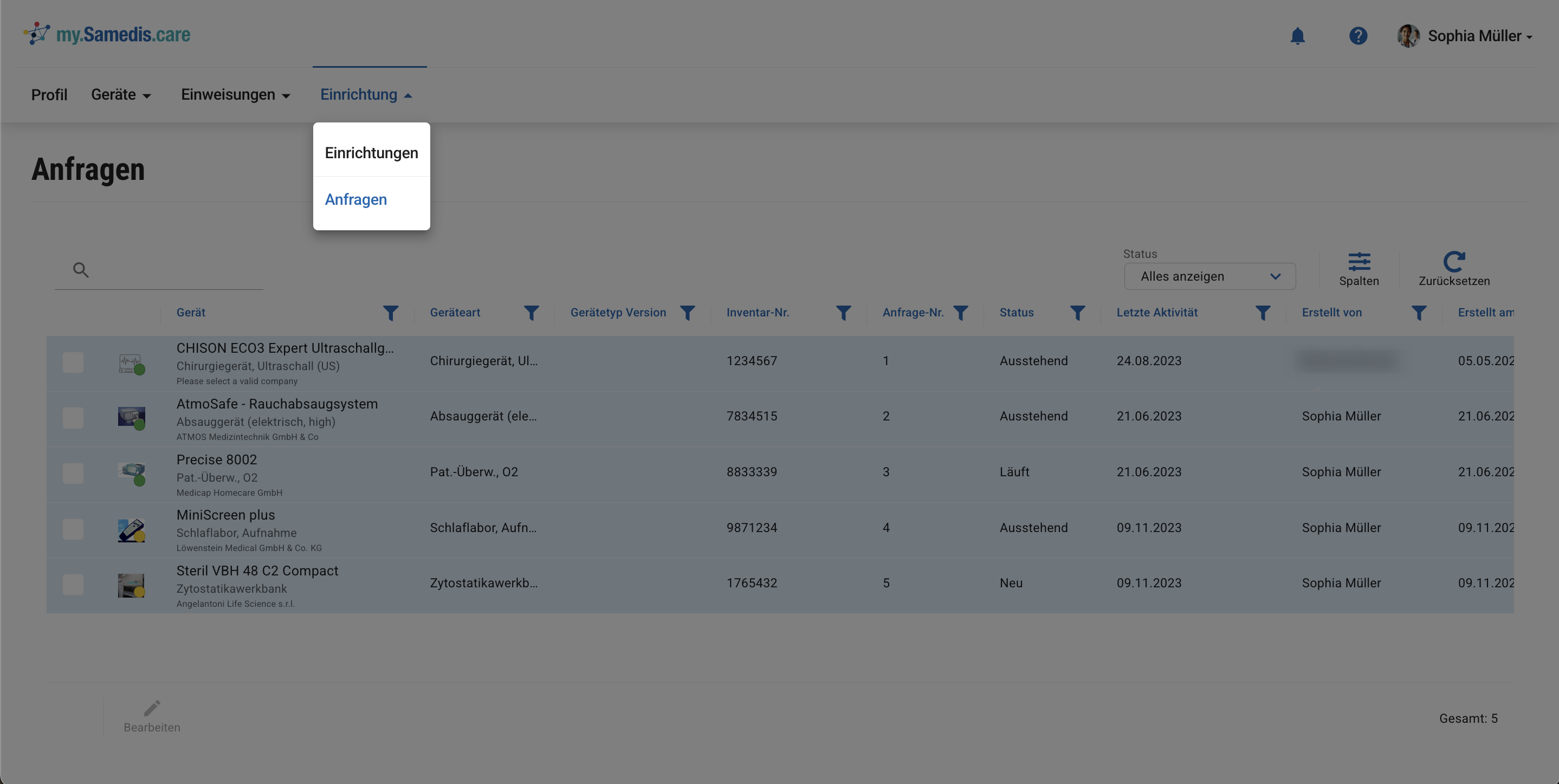Image resolution: width=1559 pixels, height=784 pixels.
Task: Choose Einrichtungen from the open menu
Action: click(371, 153)
